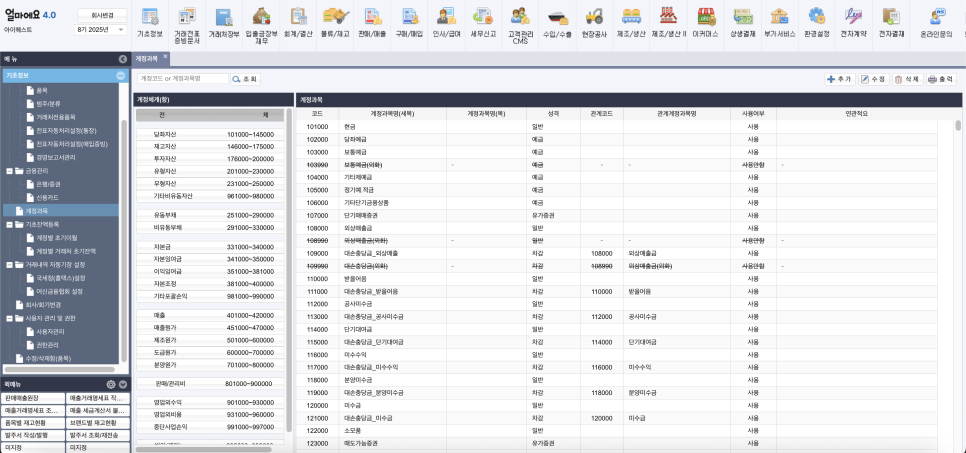Select account row 108000 외상매출금
966x453 pixels.
pyautogui.click(x=616, y=228)
